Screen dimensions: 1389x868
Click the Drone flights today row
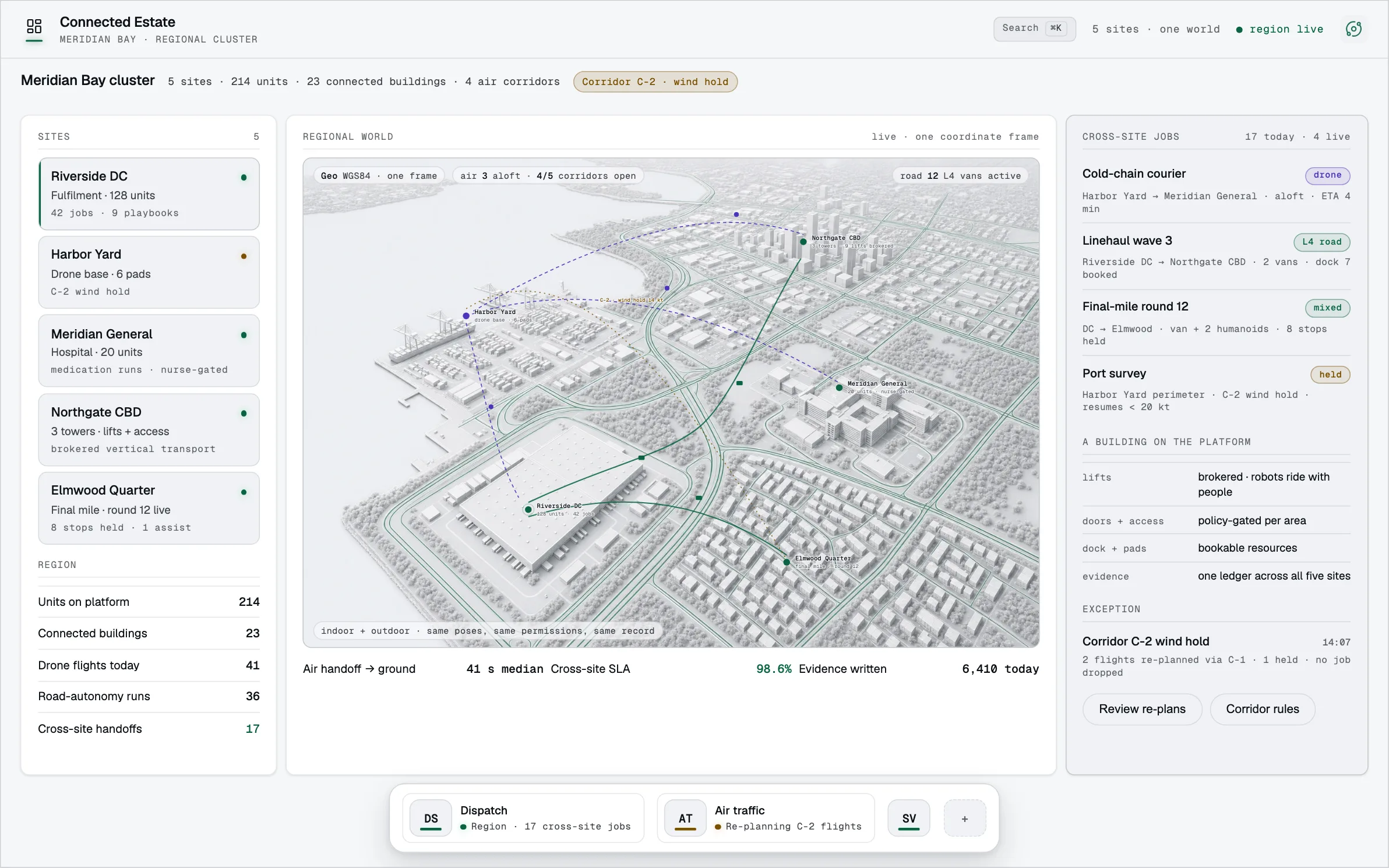(149, 665)
